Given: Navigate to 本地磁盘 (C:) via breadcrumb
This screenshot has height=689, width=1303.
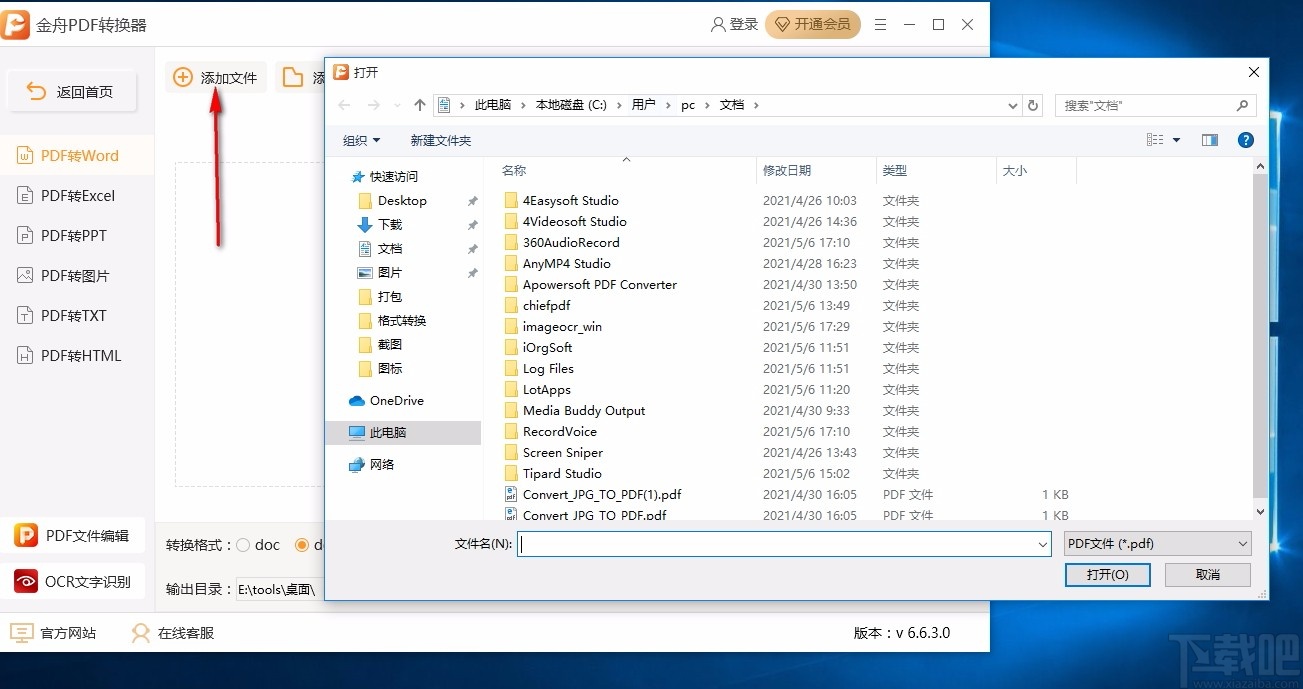Looking at the screenshot, I should [x=570, y=104].
